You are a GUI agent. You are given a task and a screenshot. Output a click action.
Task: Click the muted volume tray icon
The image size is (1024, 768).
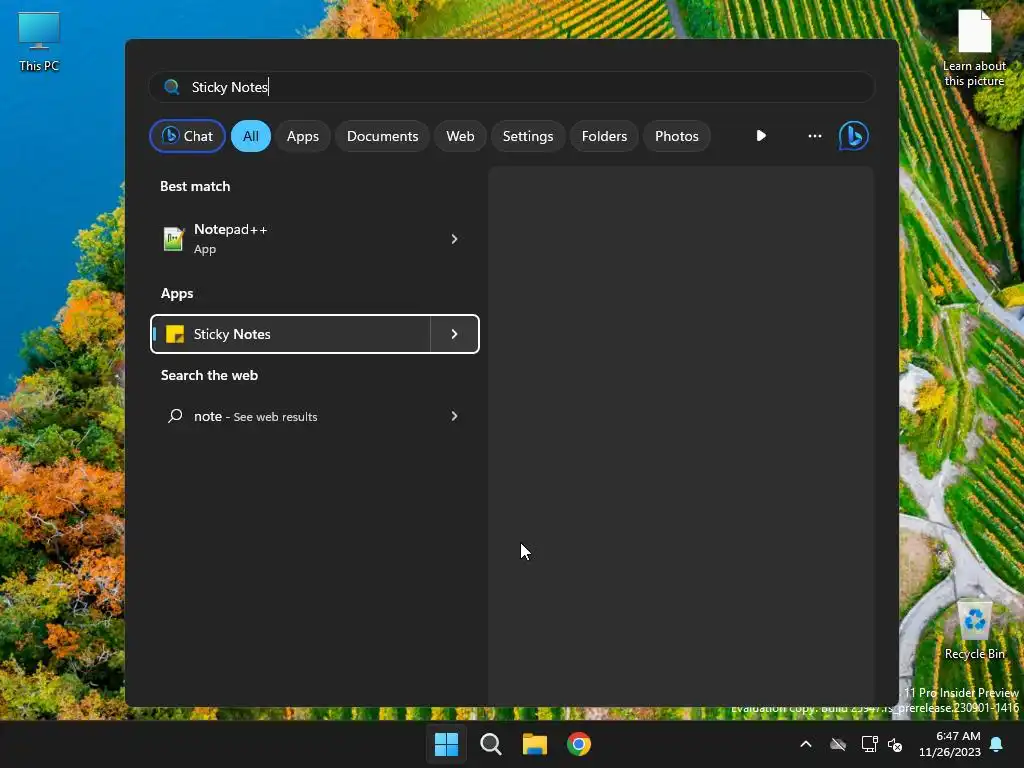(x=895, y=744)
